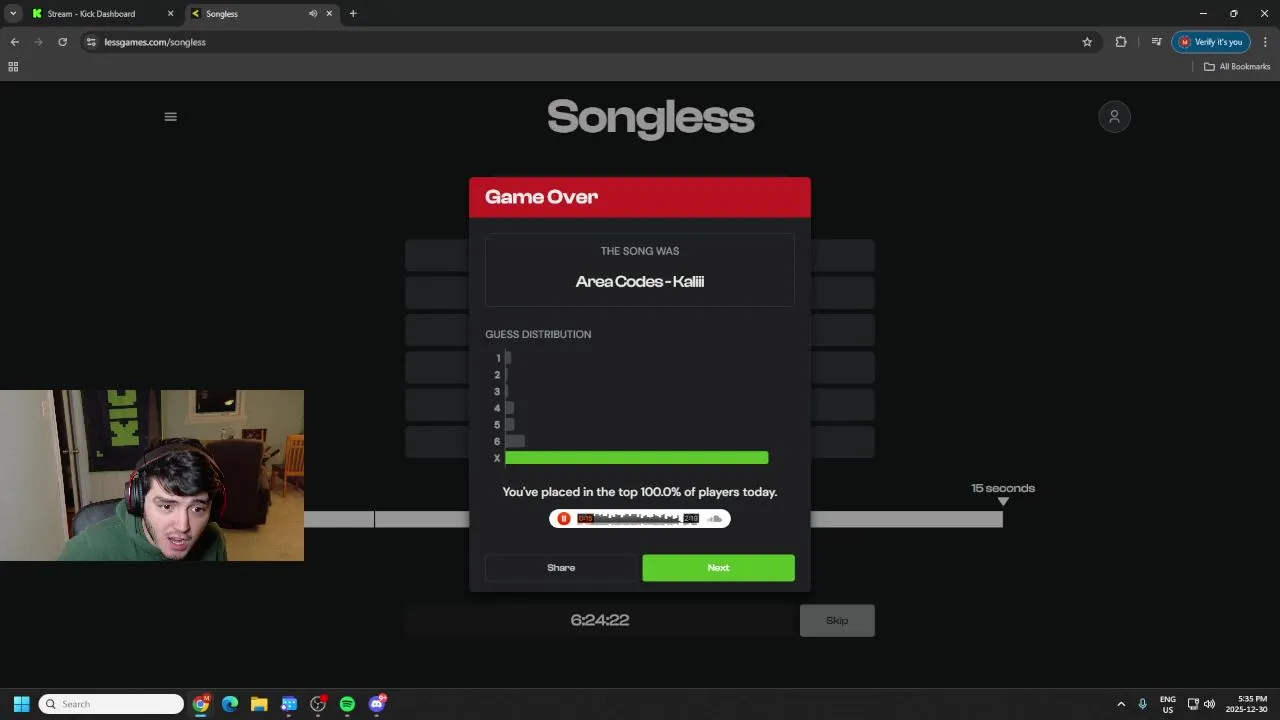Open the volume tray icon

tap(1209, 704)
